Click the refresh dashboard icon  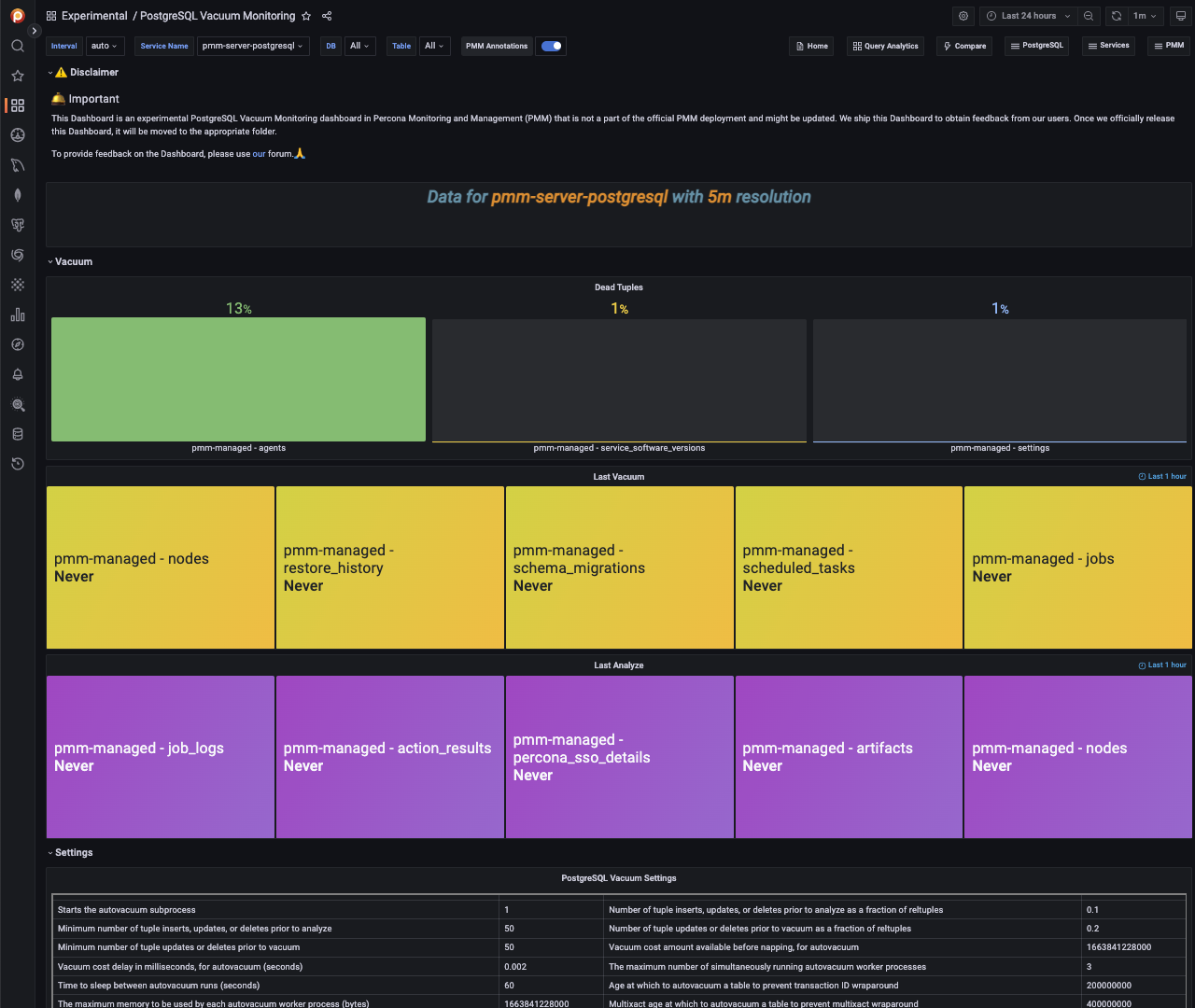click(1116, 16)
